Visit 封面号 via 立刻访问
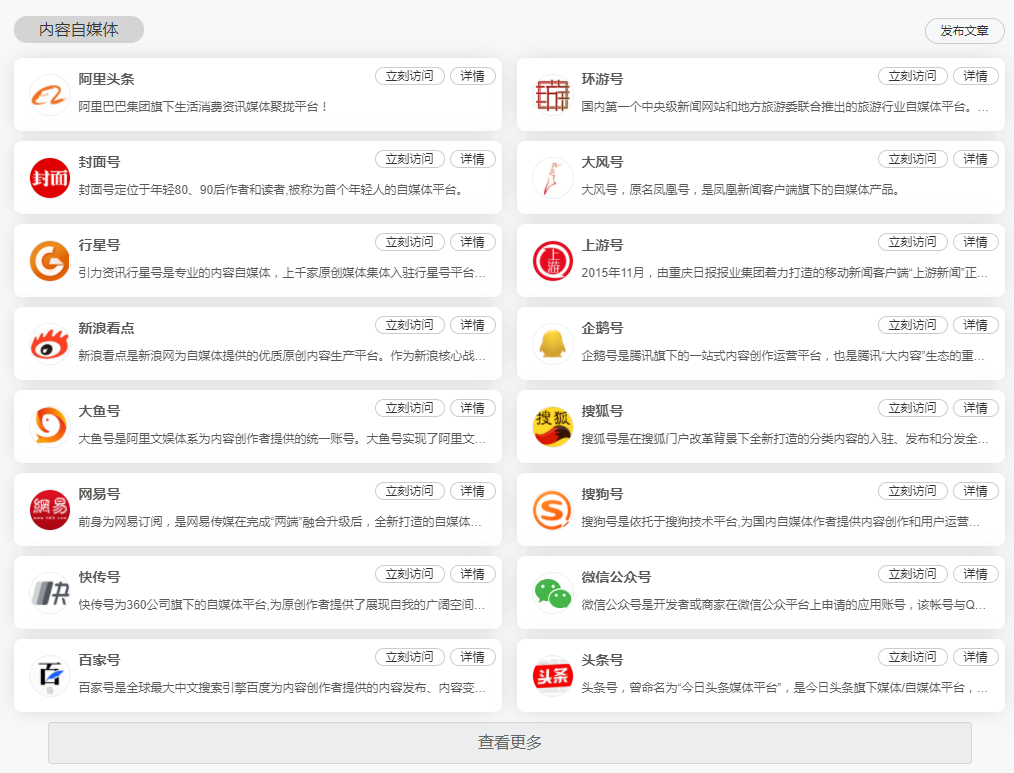 pyautogui.click(x=409, y=159)
